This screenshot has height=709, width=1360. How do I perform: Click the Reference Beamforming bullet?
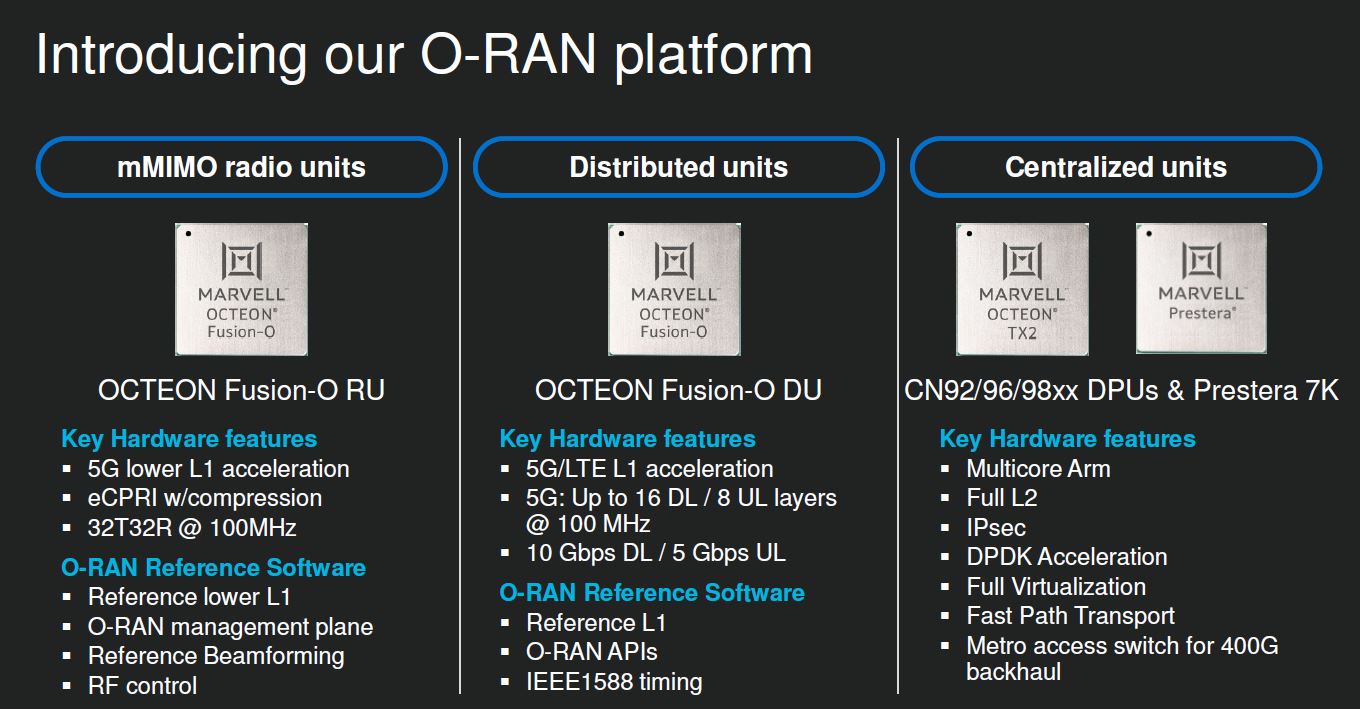point(203,656)
